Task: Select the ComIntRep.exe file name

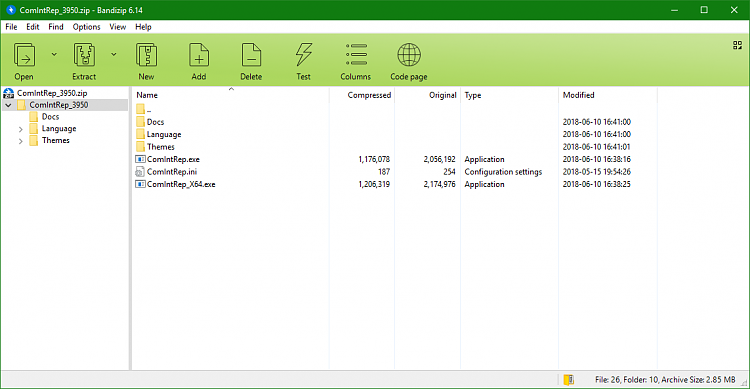Action: click(173, 159)
